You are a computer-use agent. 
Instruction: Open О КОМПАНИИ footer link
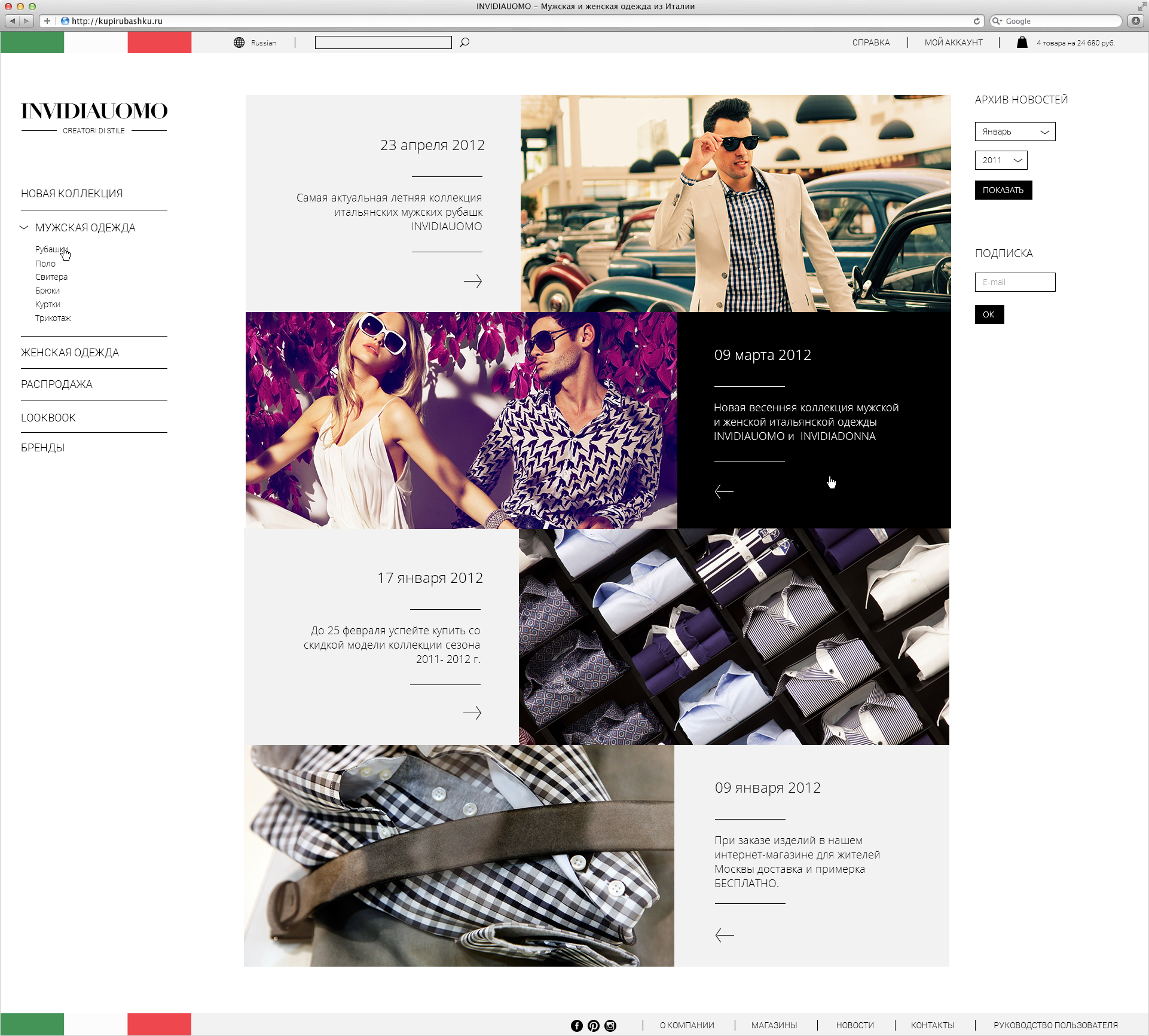point(687,1025)
